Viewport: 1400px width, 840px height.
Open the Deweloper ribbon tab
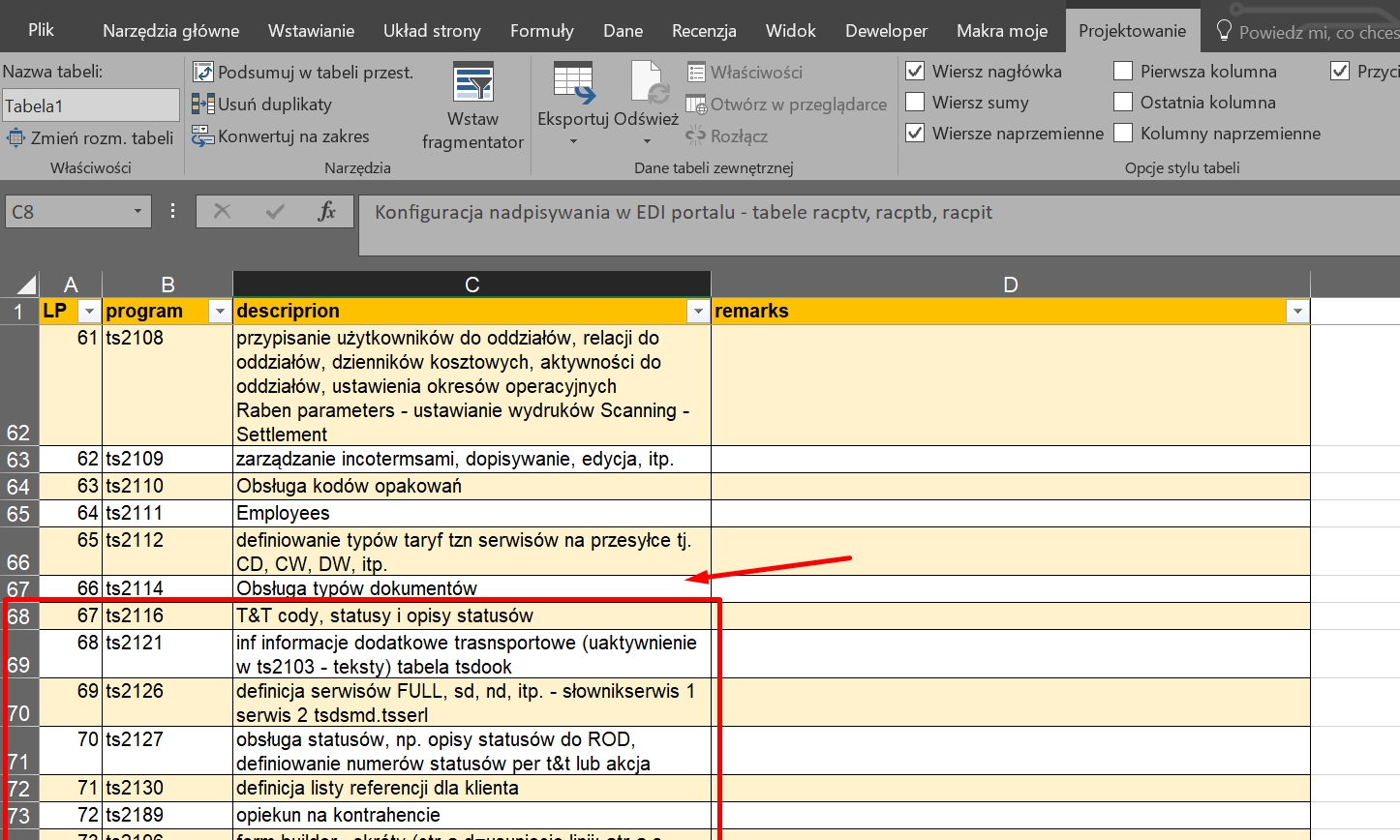point(886,31)
